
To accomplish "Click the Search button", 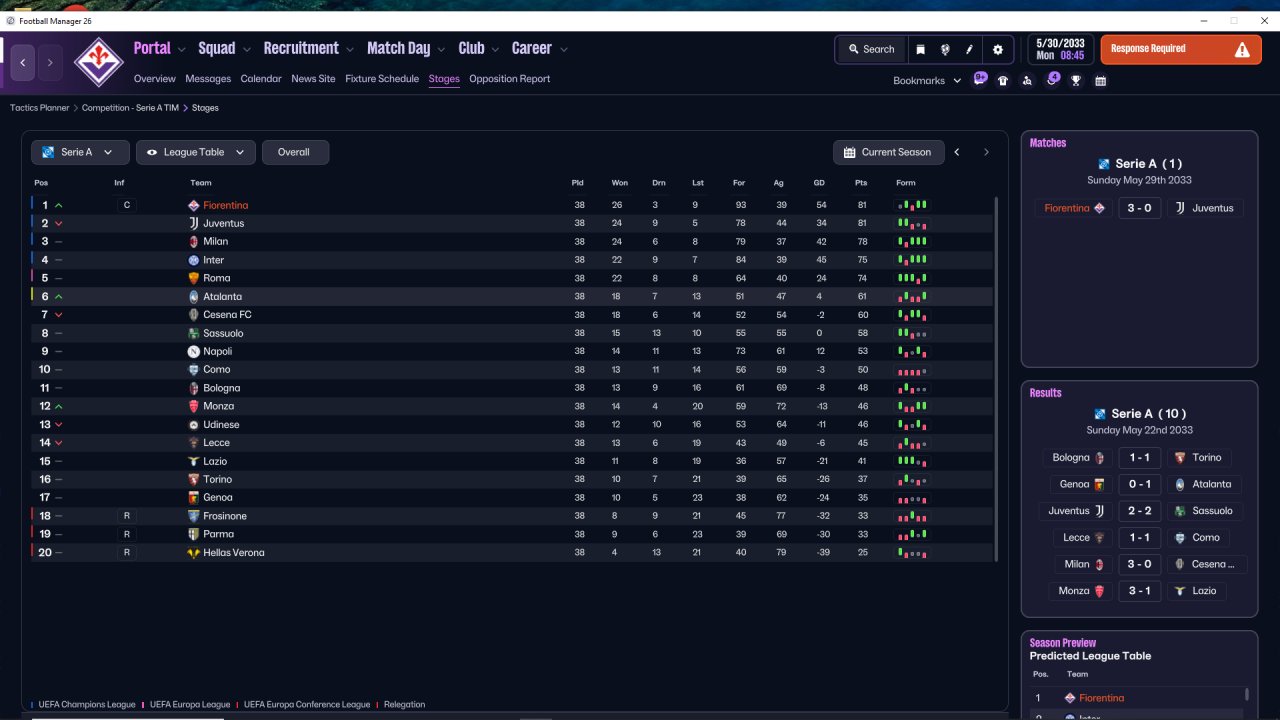I will pyautogui.click(x=870, y=49).
